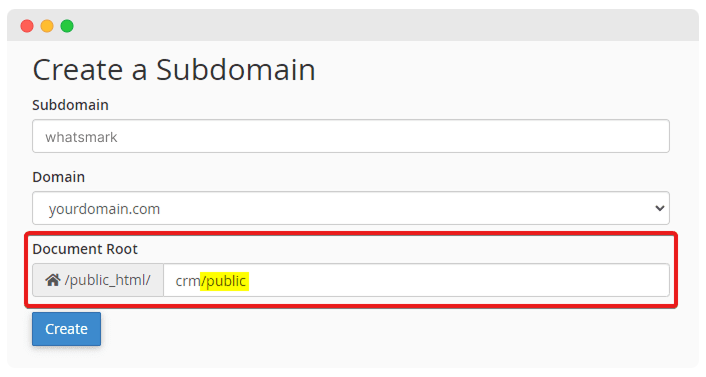706x377 pixels.
Task: Click the /public_html/ path prefix
Action: 108,280
